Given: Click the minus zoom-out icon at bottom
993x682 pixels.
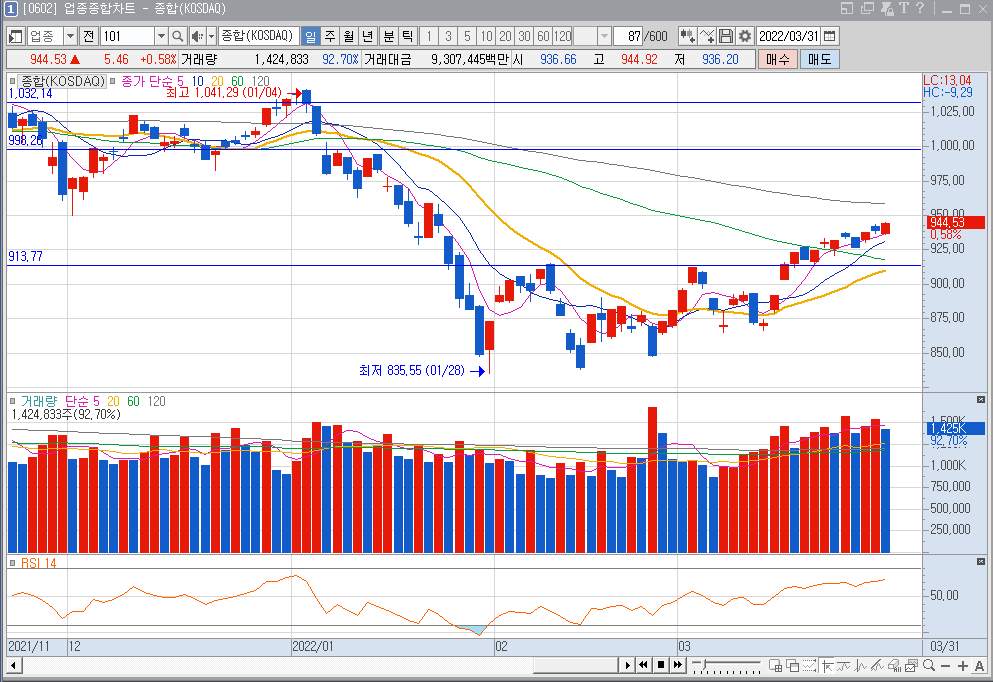Looking at the screenshot, I should click(946, 666).
